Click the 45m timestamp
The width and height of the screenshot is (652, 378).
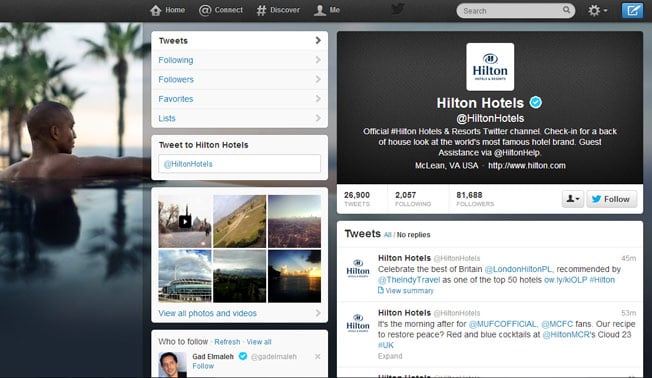[628, 258]
